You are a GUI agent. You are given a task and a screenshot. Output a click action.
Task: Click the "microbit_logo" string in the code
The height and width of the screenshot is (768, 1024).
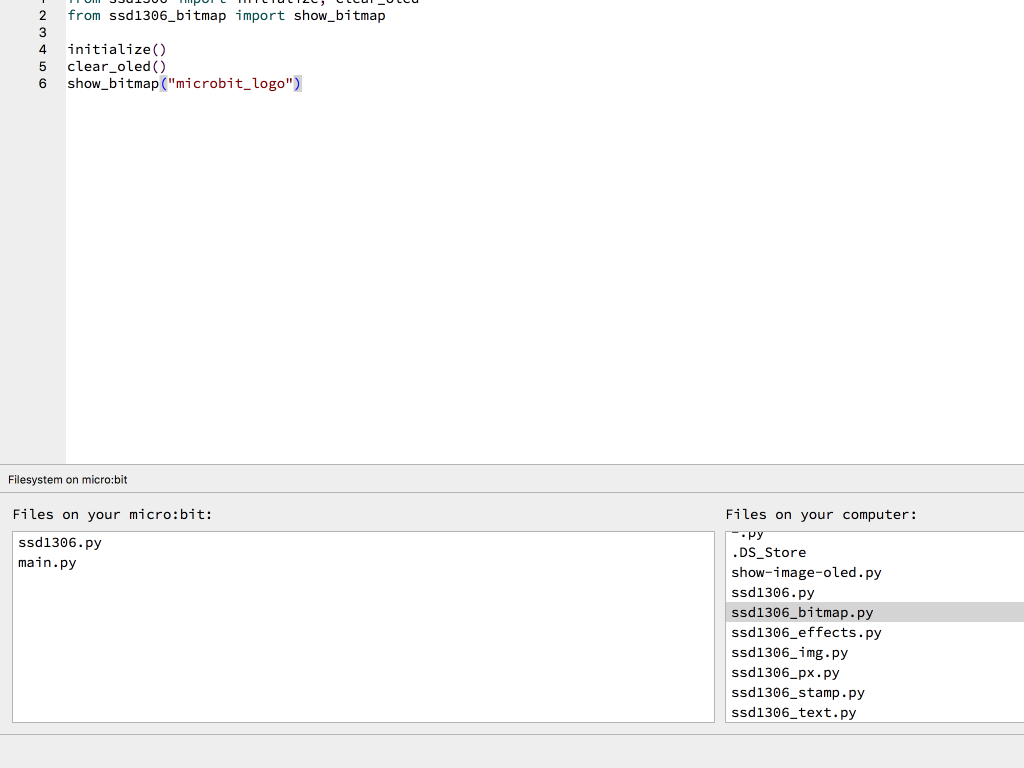231,84
